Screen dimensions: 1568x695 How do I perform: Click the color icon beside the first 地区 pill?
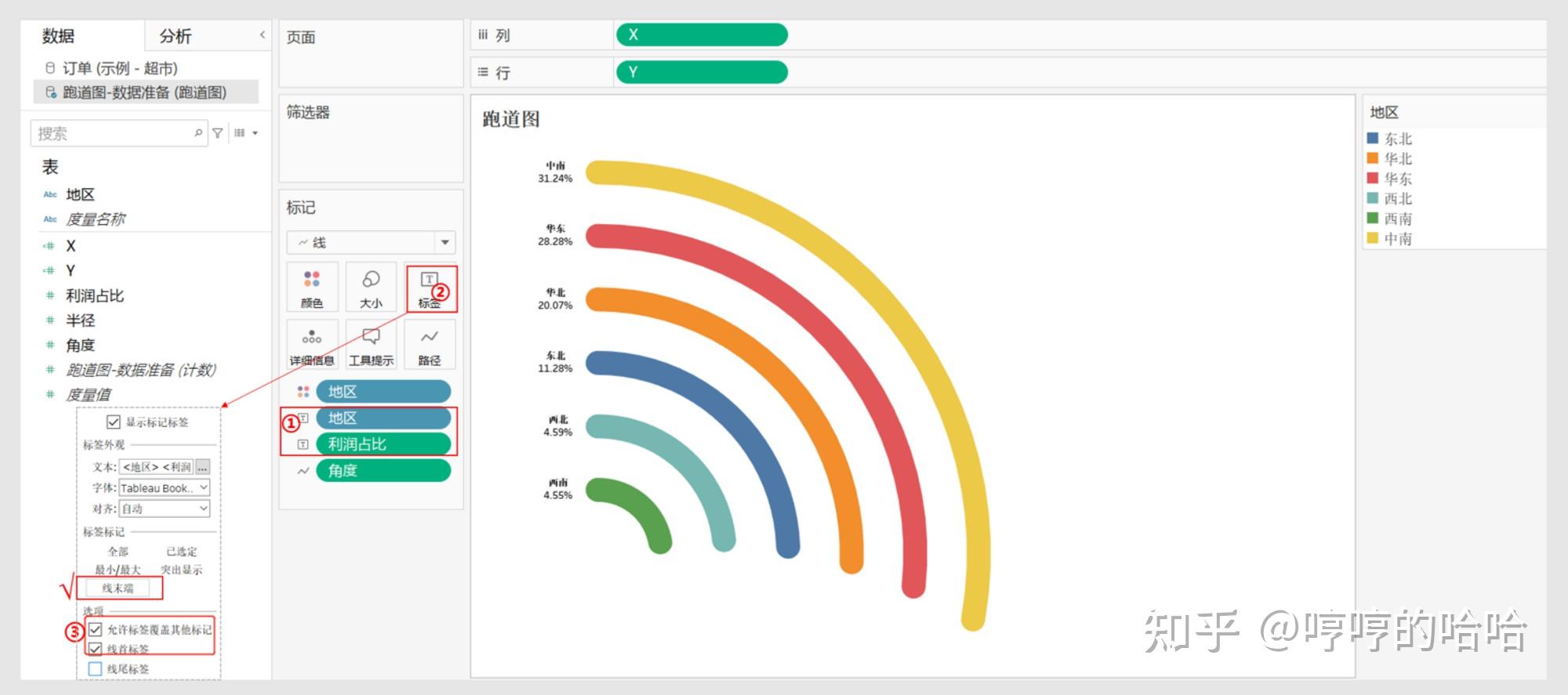click(x=303, y=392)
